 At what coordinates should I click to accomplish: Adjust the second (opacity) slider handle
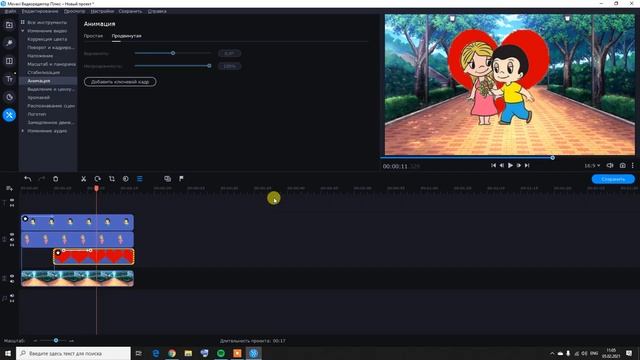(x=209, y=66)
